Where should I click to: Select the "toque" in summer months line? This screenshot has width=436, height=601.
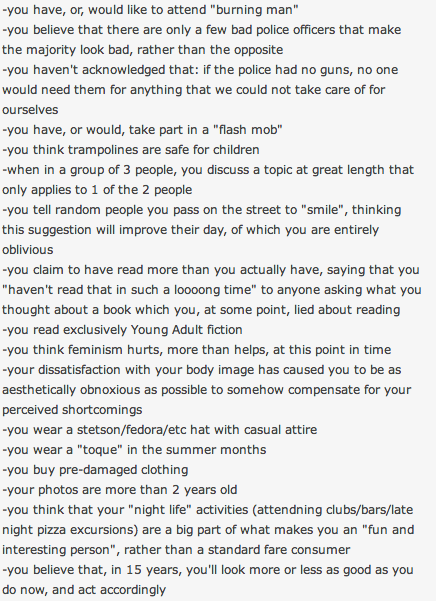tap(134, 450)
